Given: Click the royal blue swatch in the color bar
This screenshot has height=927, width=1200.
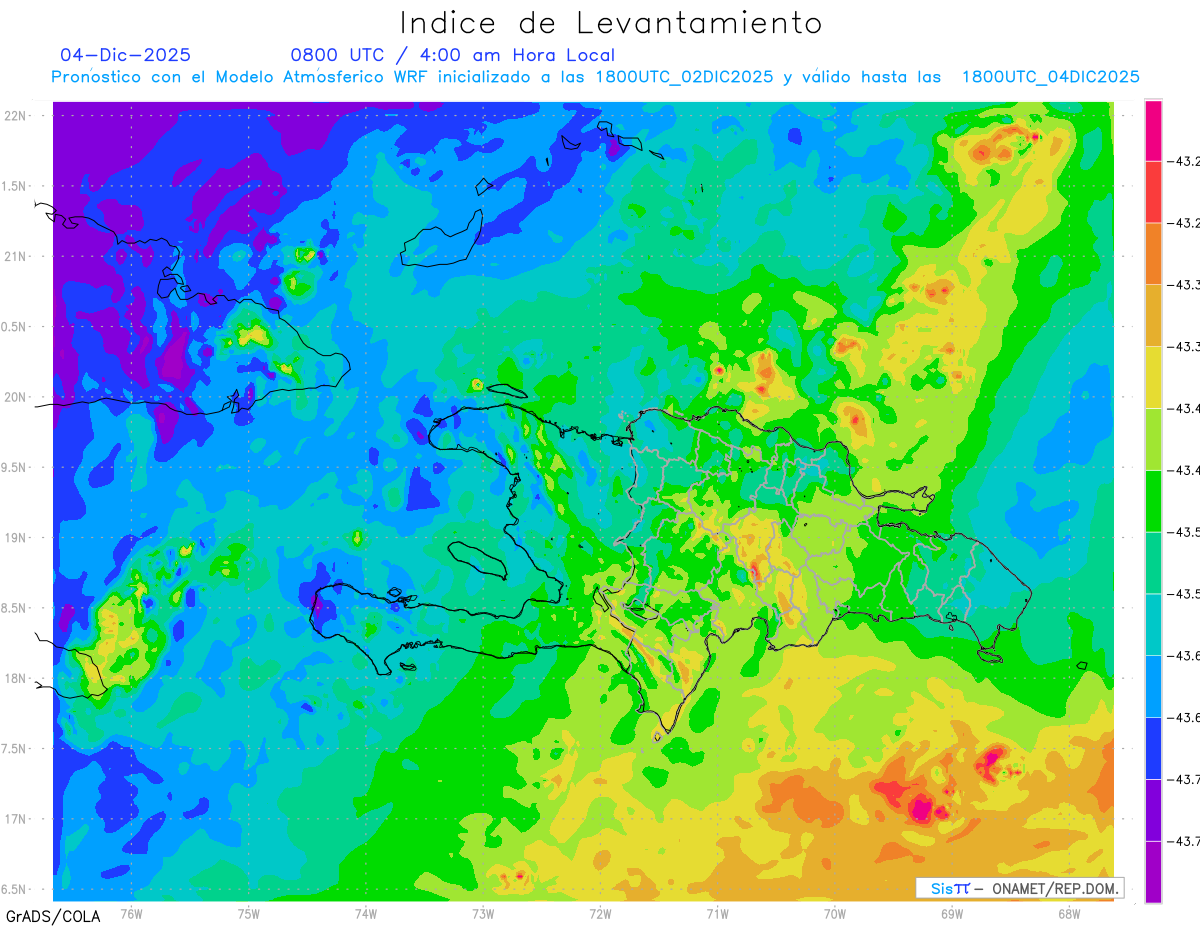Looking at the screenshot, I should pos(1153,749).
